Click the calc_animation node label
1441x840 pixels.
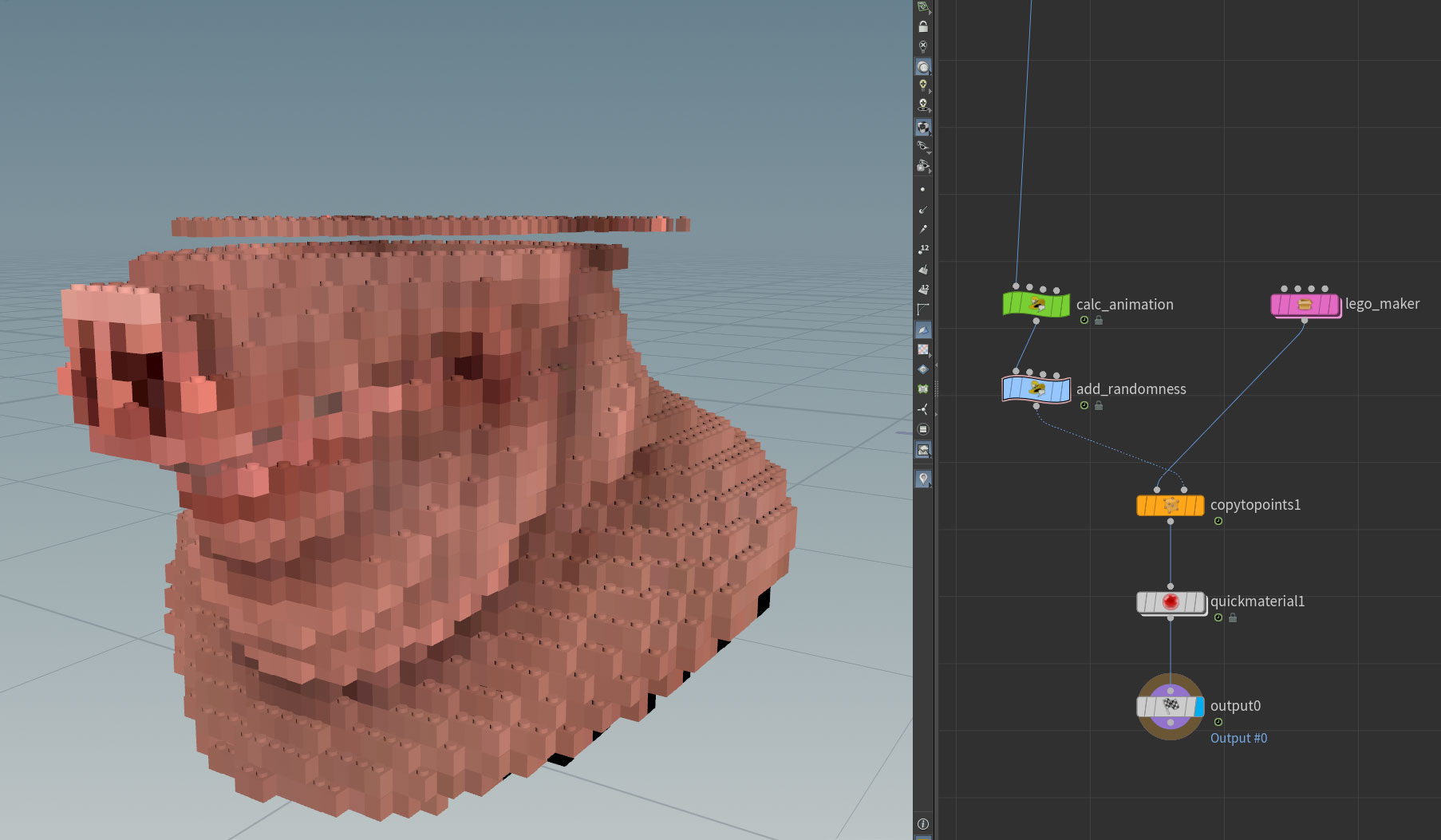coord(1124,304)
